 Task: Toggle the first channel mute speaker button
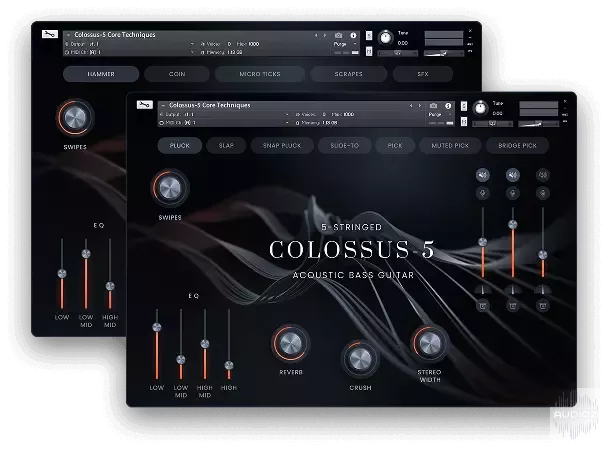click(483, 175)
